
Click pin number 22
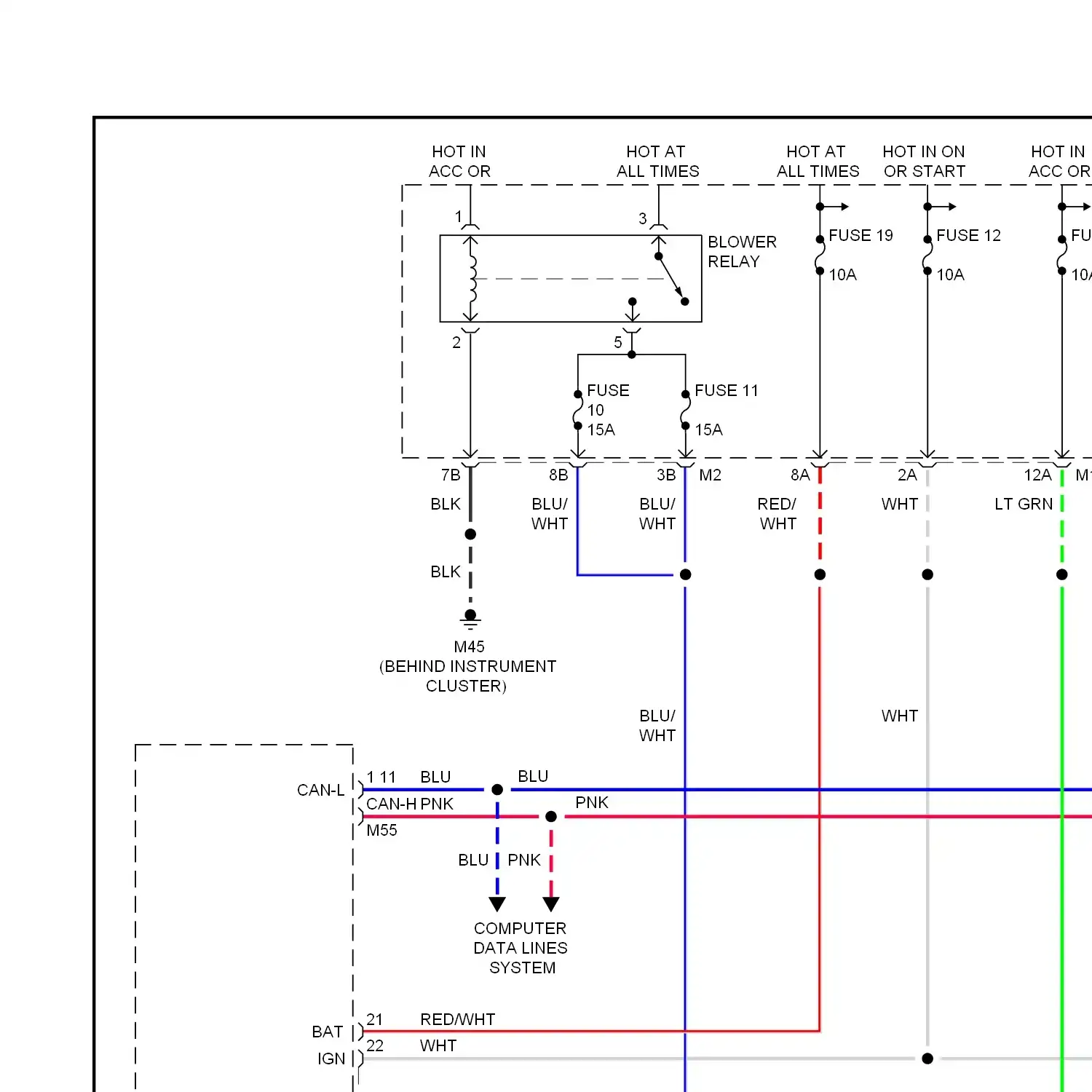375,1045
